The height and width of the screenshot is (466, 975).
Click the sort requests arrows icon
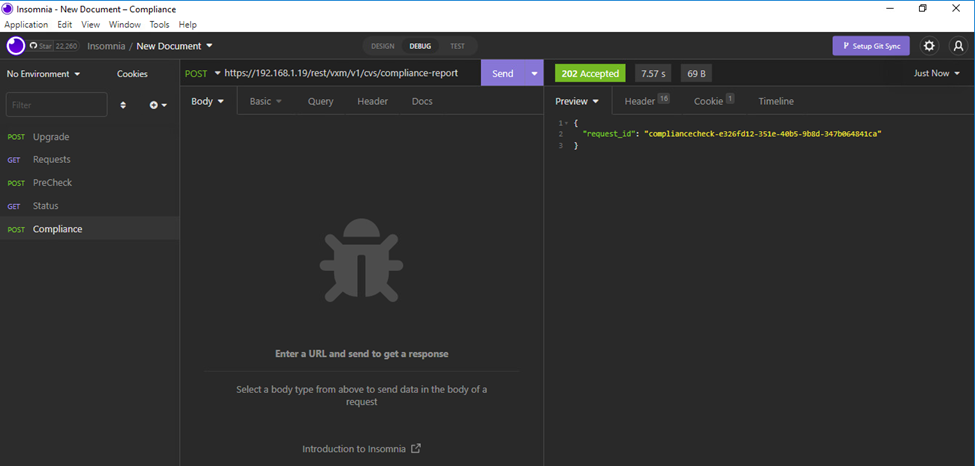pyautogui.click(x=123, y=105)
